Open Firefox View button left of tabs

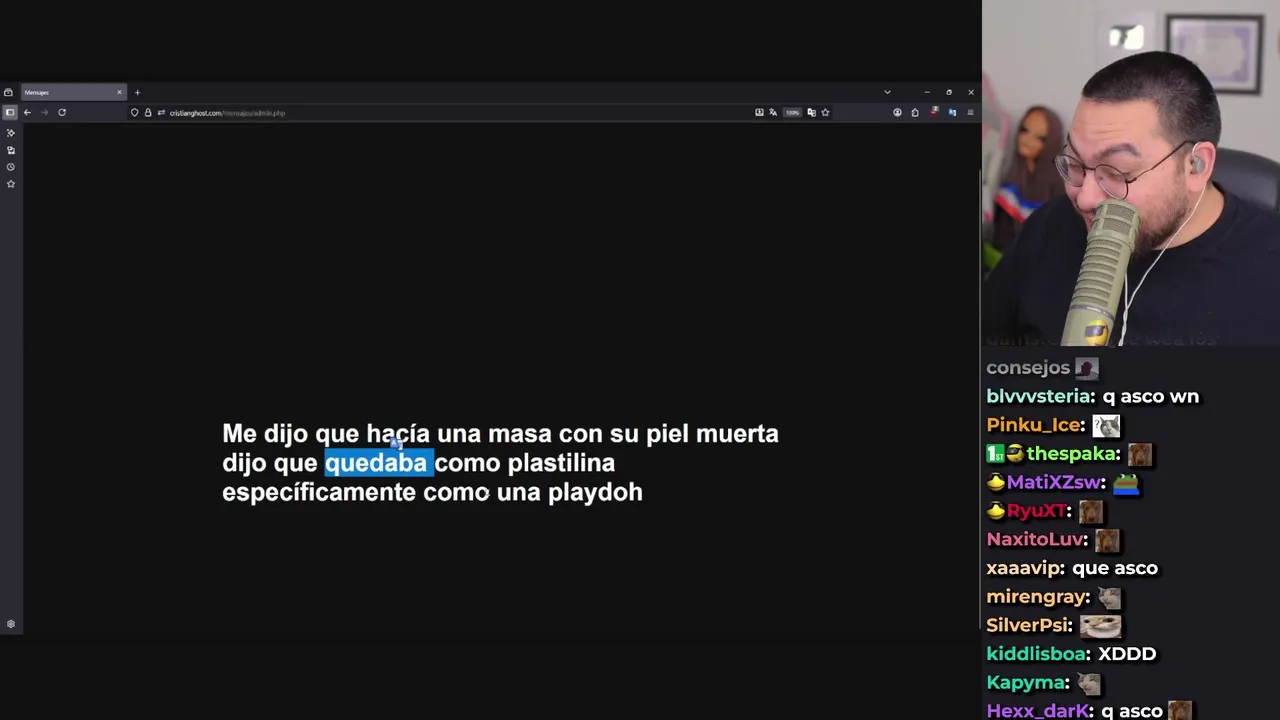point(8,92)
